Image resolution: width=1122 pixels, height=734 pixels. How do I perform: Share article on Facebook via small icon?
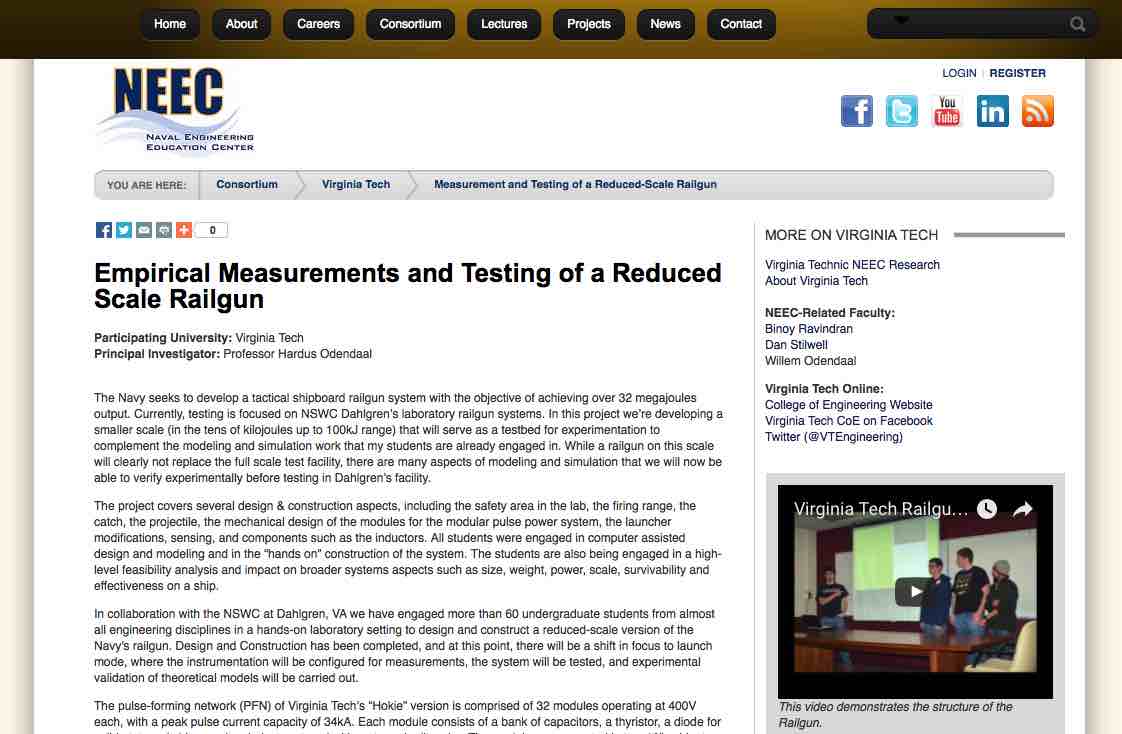coord(104,230)
